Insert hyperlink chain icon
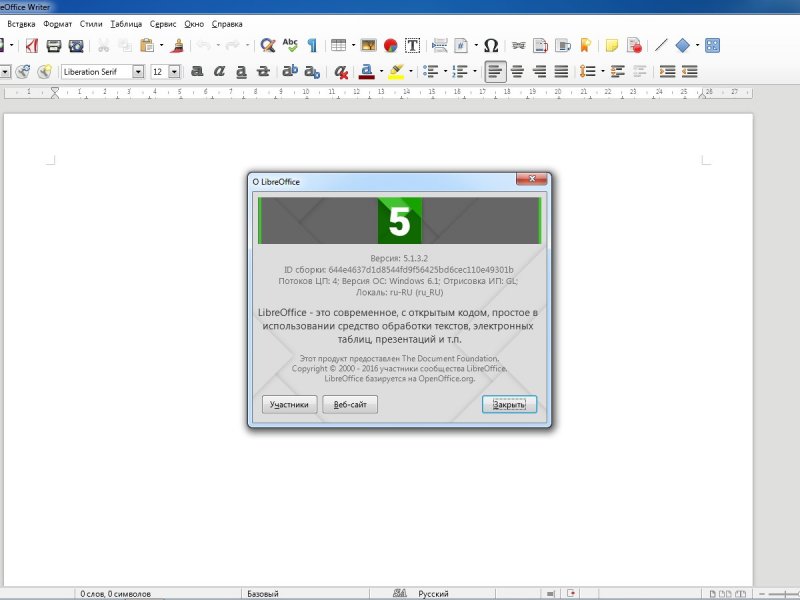The height and width of the screenshot is (600, 800). (518, 46)
